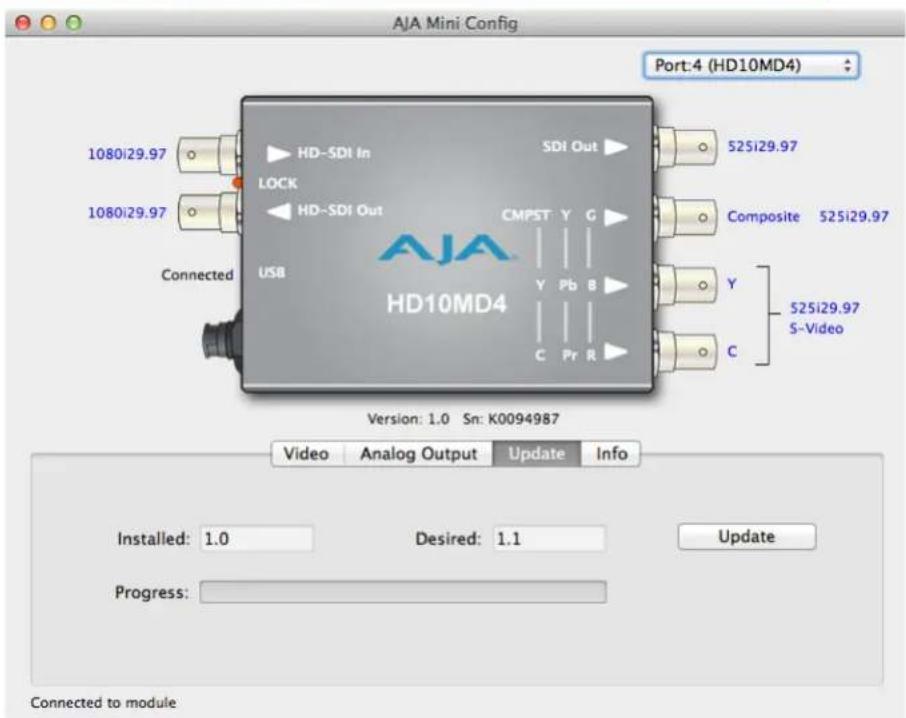
Task: Click the Connected USB status text
Action: (x=197, y=275)
